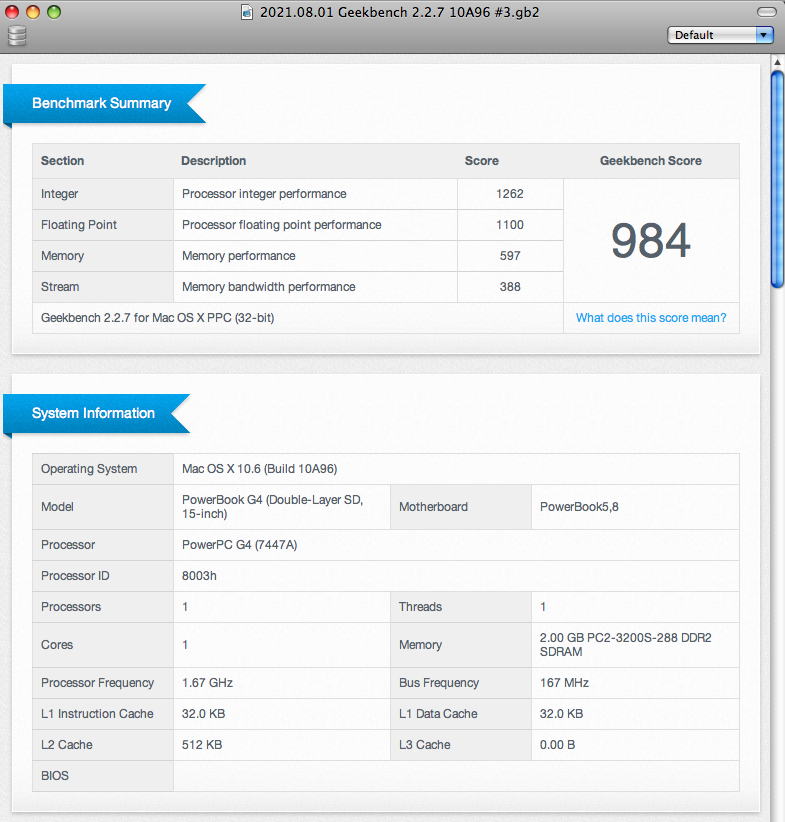The height and width of the screenshot is (822, 785).
Task: Open the Default view dropdown
Action: point(720,35)
